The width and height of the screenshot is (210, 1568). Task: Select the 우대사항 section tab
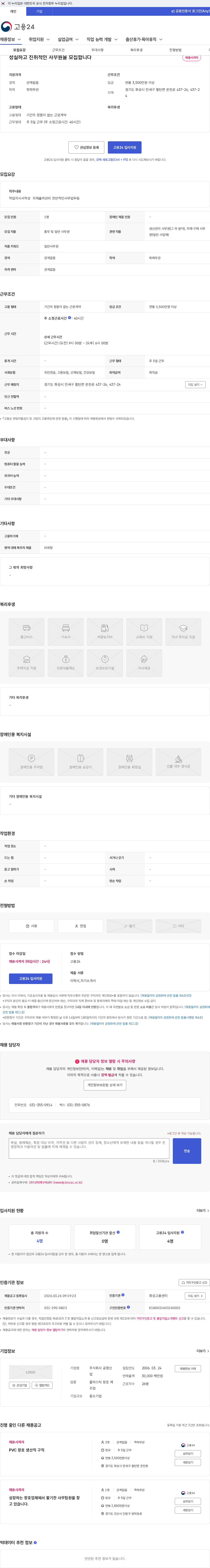[x=97, y=50]
